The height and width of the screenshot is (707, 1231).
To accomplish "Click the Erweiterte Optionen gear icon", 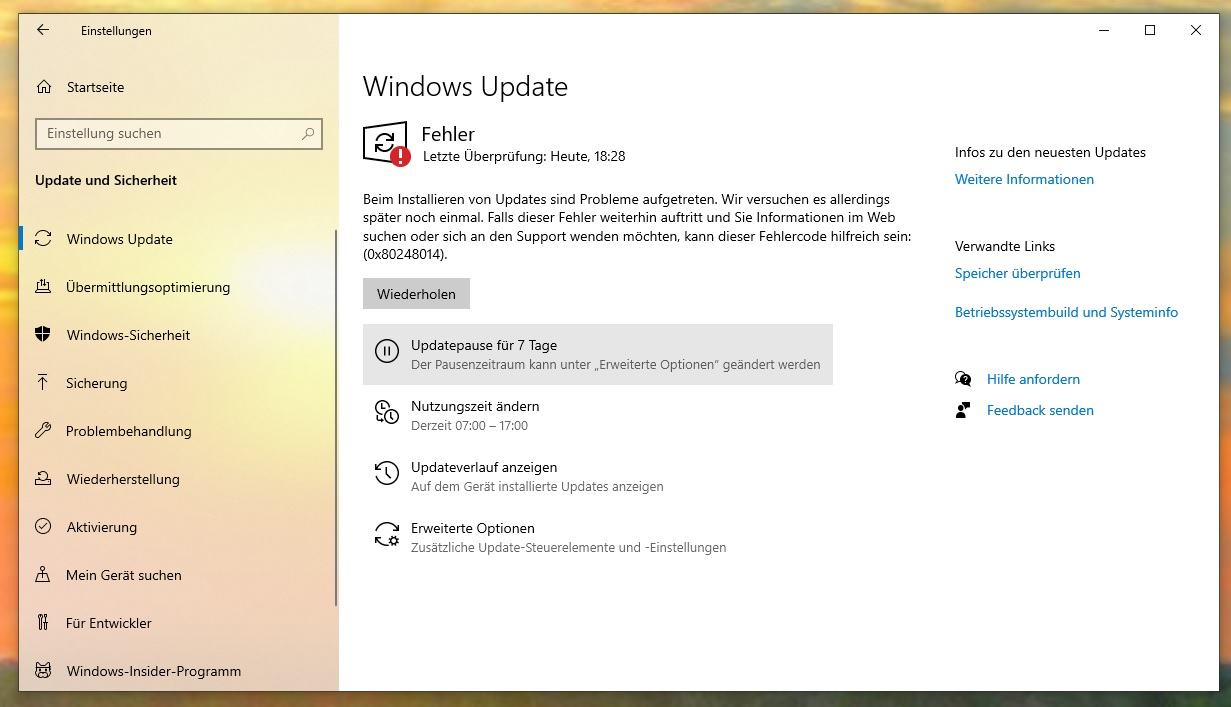I will pos(386,534).
